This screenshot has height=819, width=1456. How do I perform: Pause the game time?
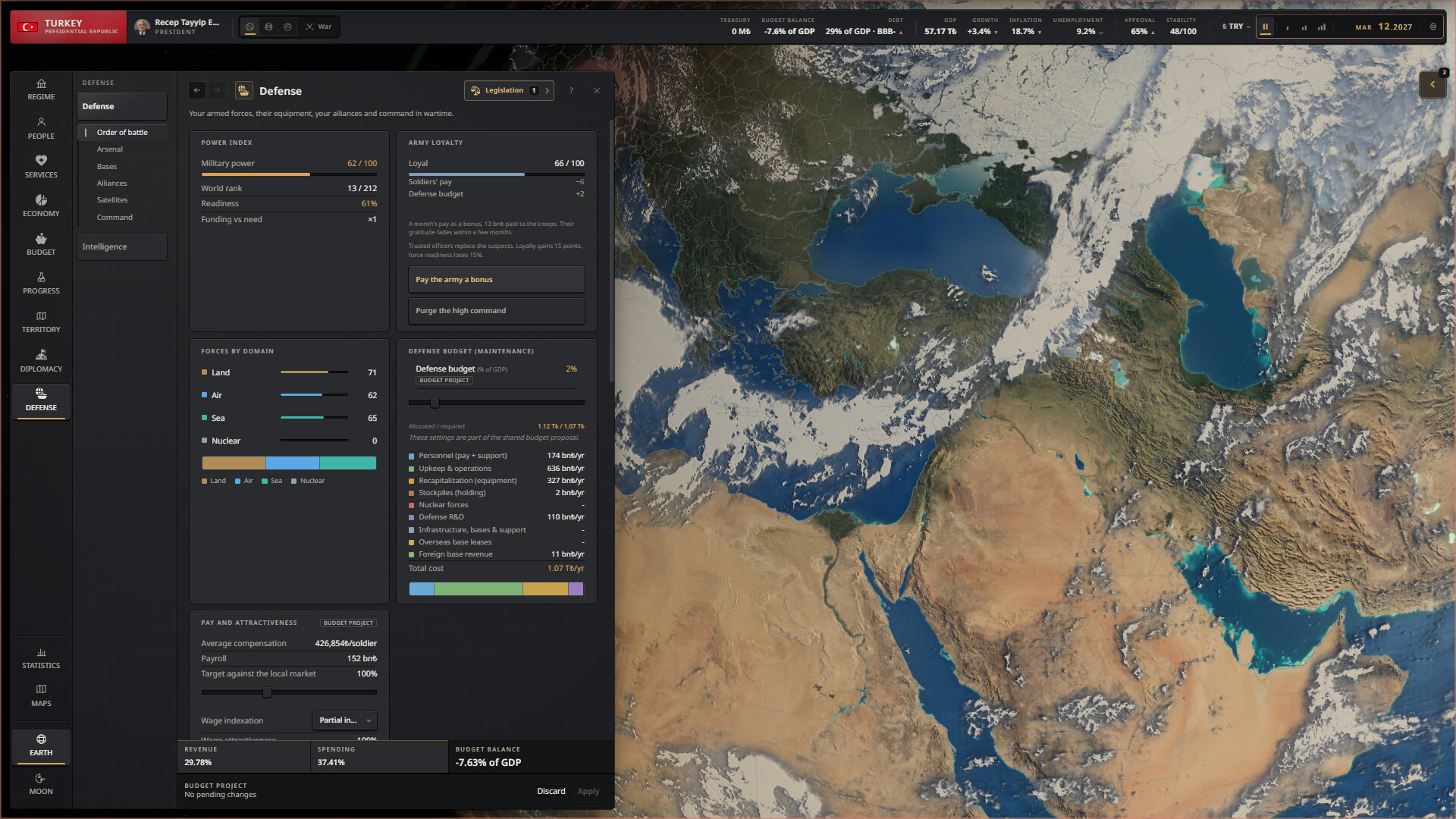(x=1265, y=27)
